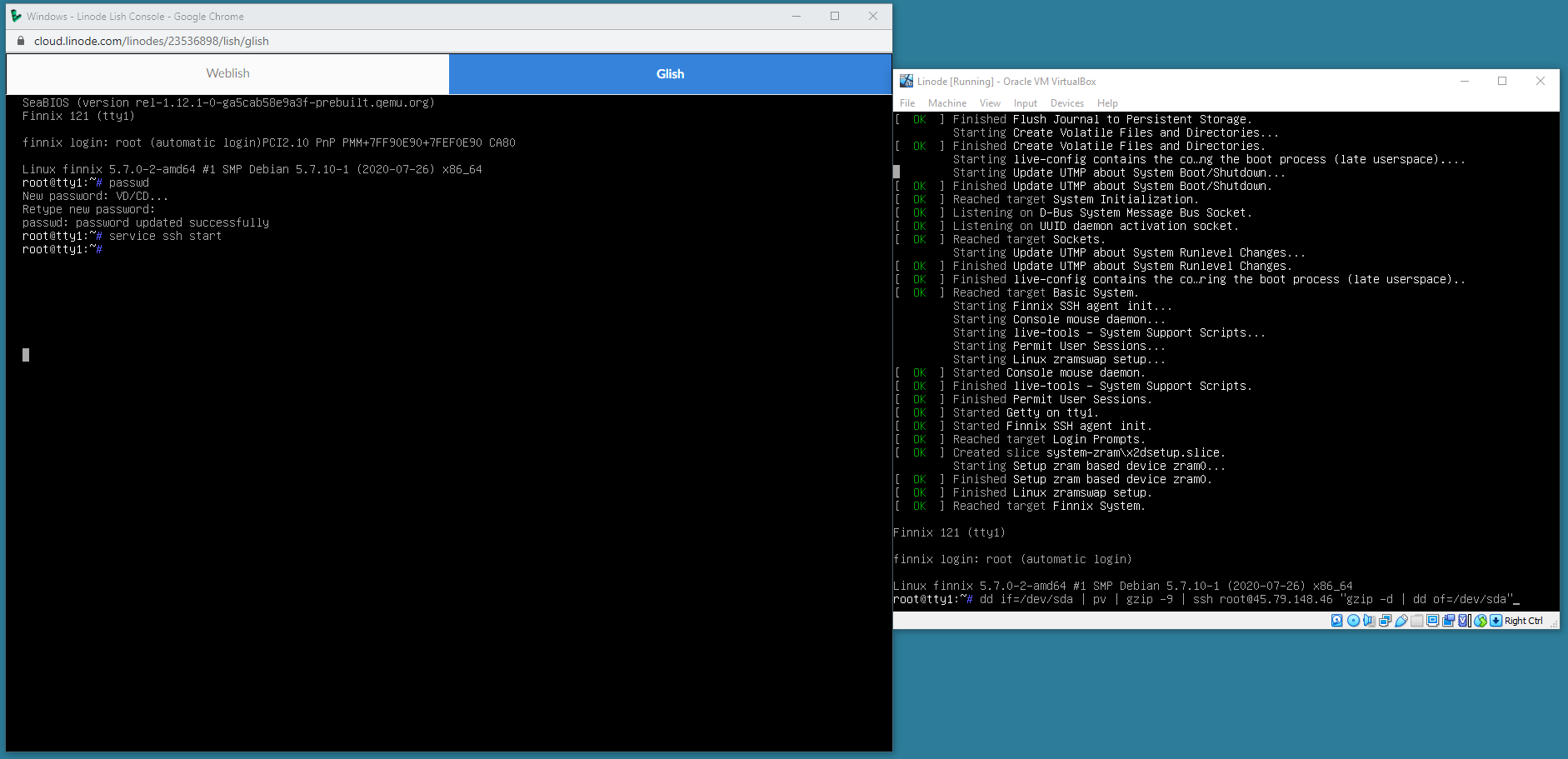Open the Machine menu in VirtualBox
The height and width of the screenshot is (759, 1568).
(947, 103)
